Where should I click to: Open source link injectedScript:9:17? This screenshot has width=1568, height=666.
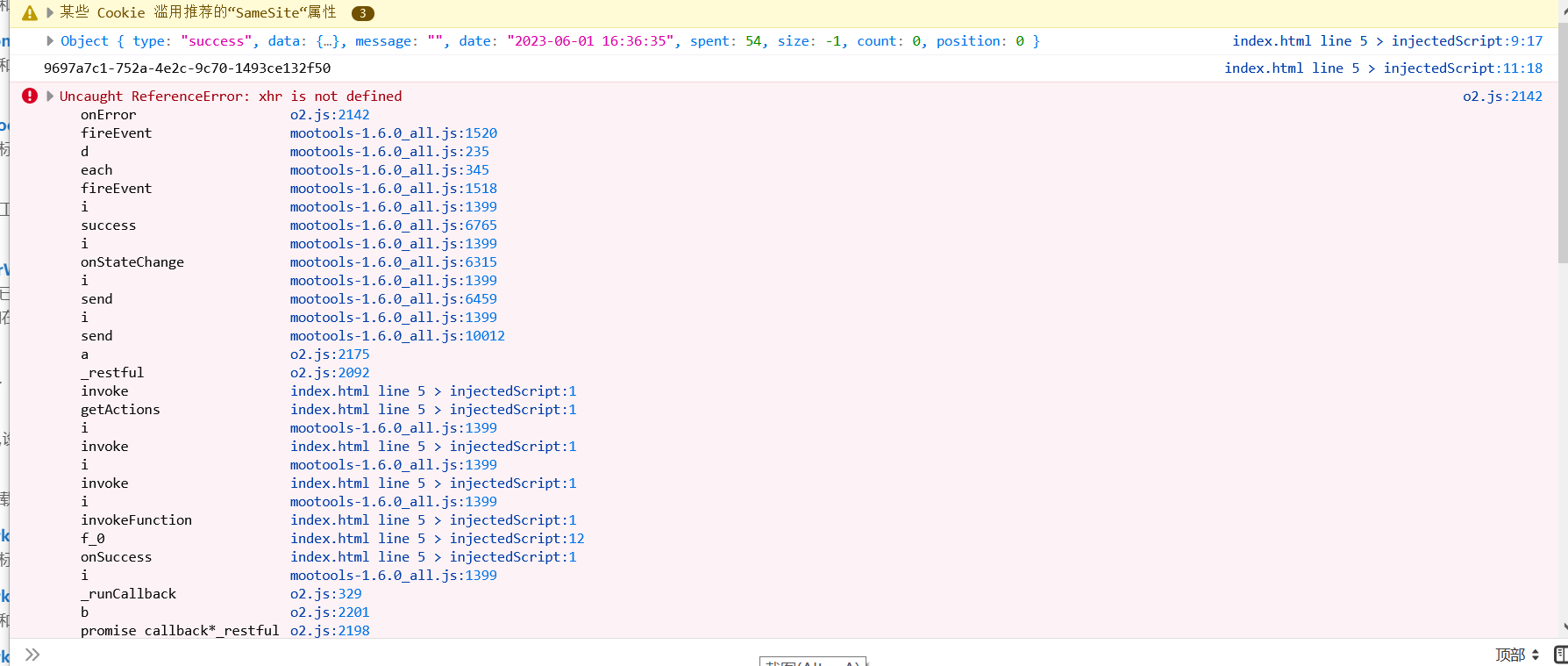pos(1387,41)
